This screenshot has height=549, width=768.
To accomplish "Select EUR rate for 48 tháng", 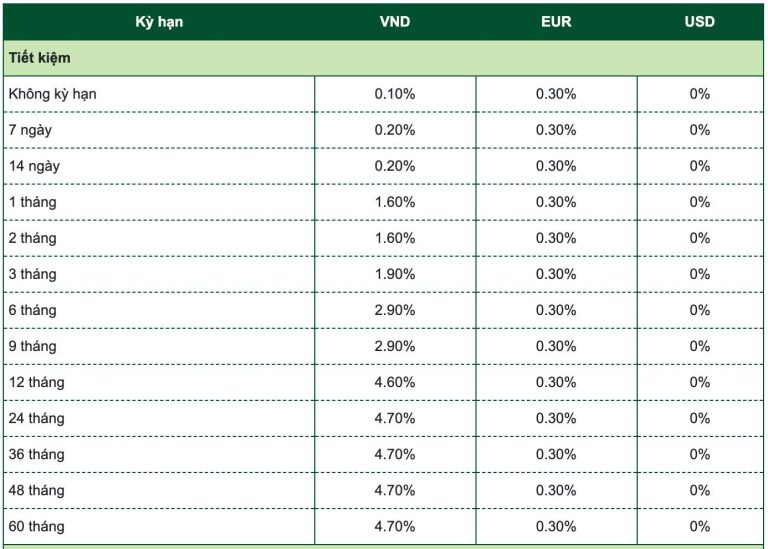I will (x=556, y=490).
